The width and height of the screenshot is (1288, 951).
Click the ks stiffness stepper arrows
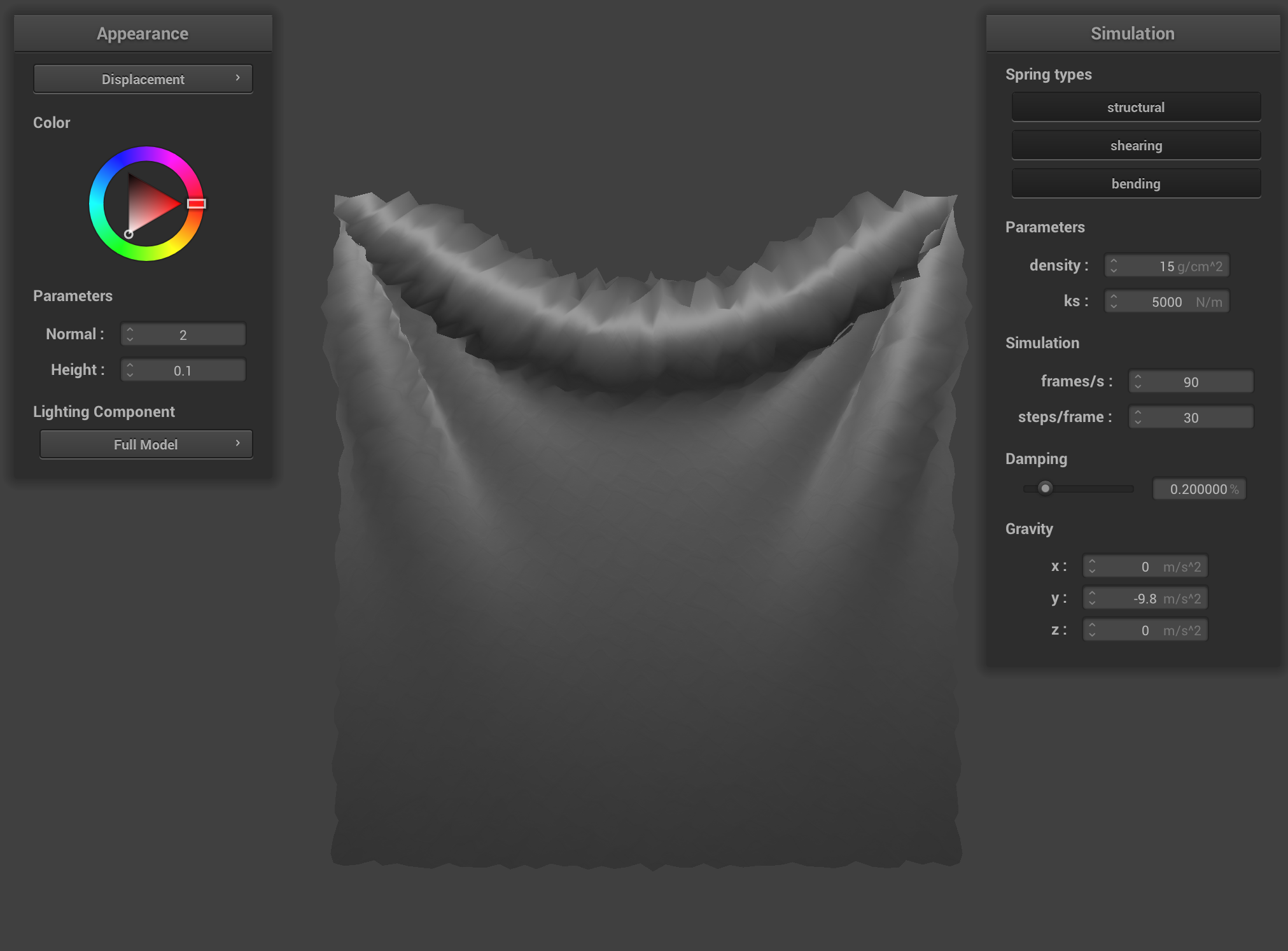tap(1114, 302)
